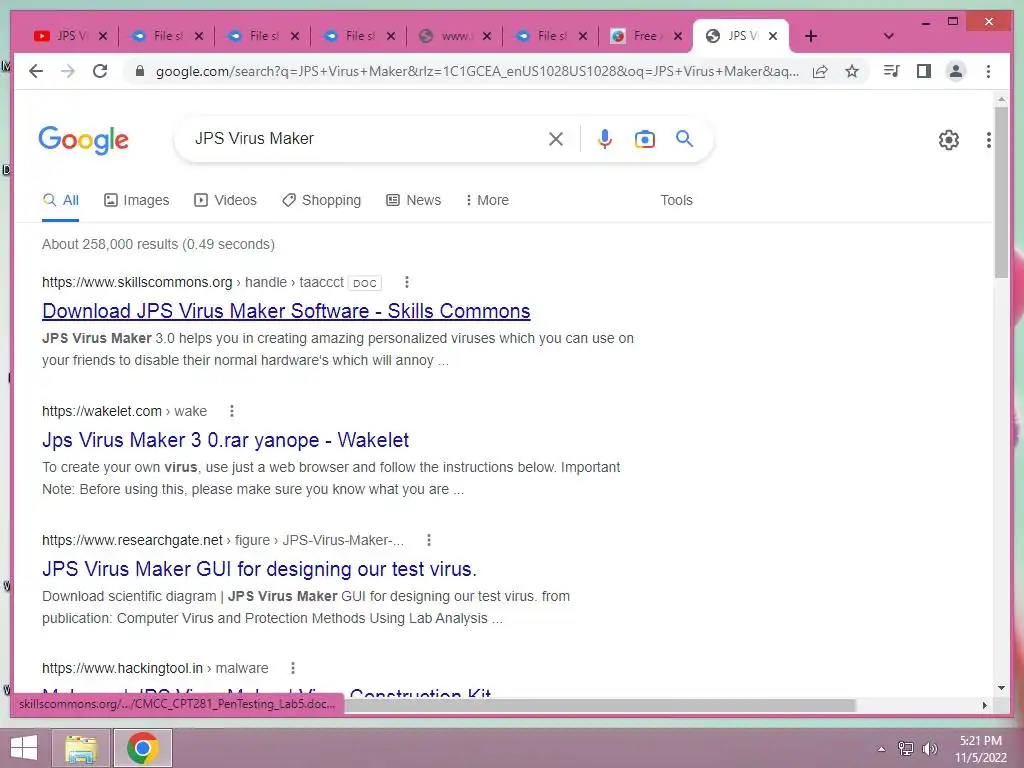Open Download JPS Virus Maker Software link

(x=286, y=311)
